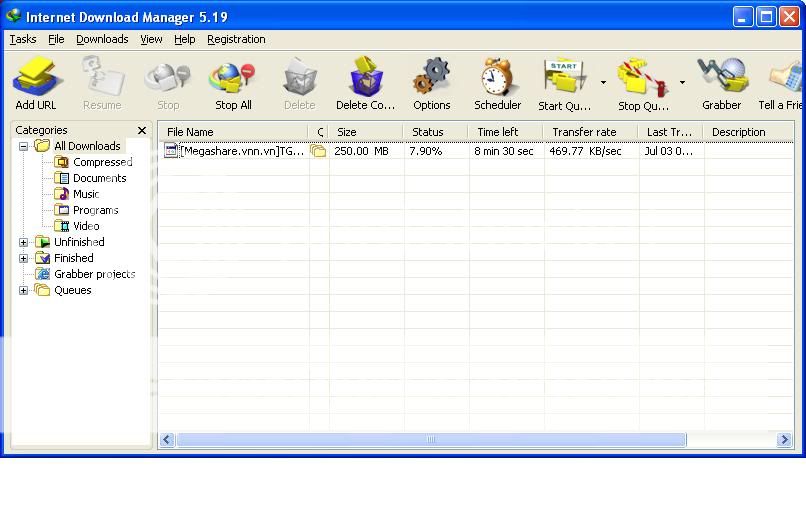Image resolution: width=806 pixels, height=512 pixels.
Task: Close the Categories panel
Action: (142, 131)
